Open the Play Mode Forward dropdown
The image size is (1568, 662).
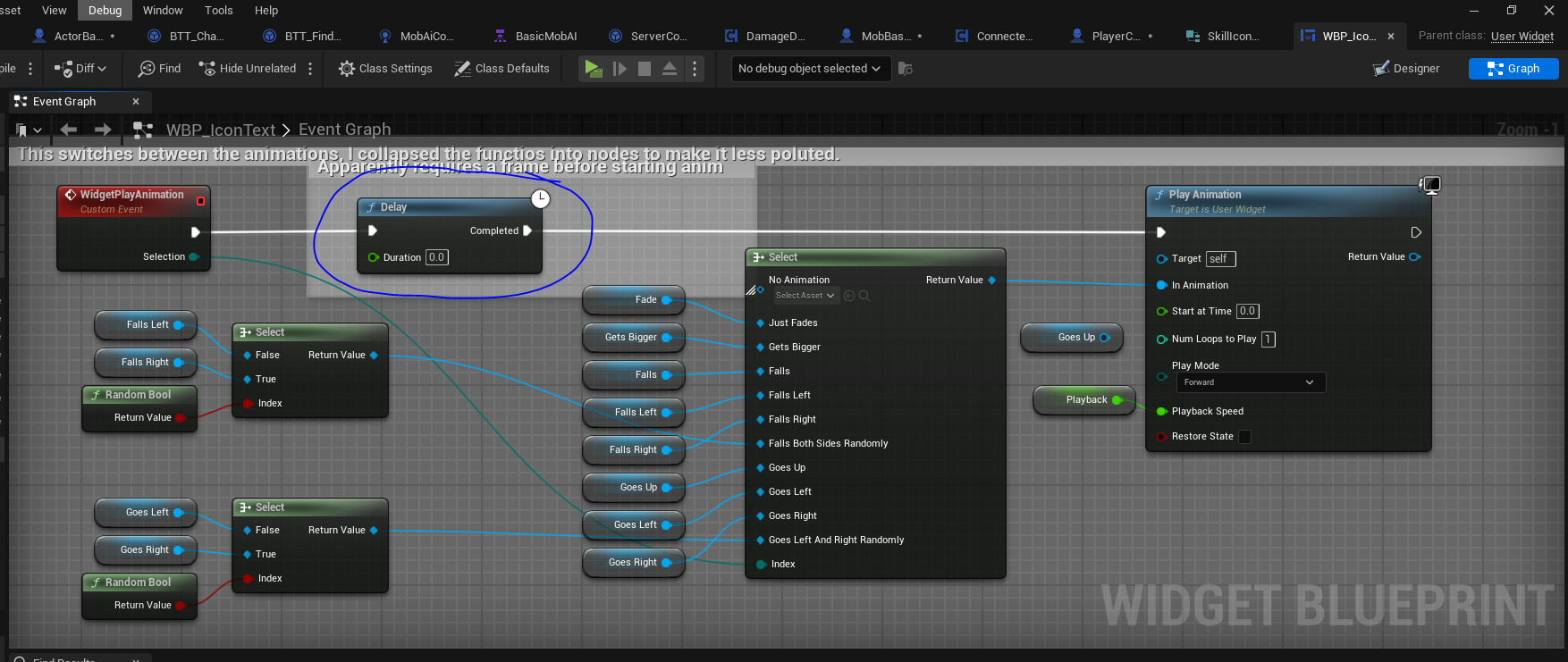click(1251, 382)
